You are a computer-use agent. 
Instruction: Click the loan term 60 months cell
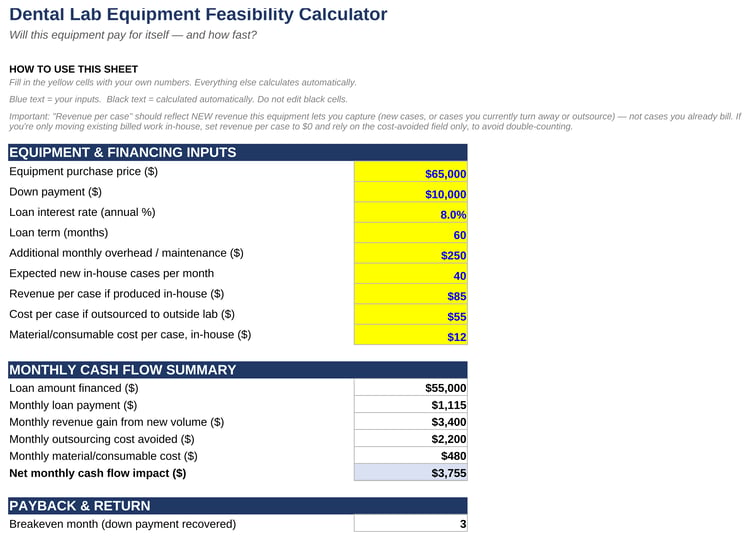[x=410, y=232]
